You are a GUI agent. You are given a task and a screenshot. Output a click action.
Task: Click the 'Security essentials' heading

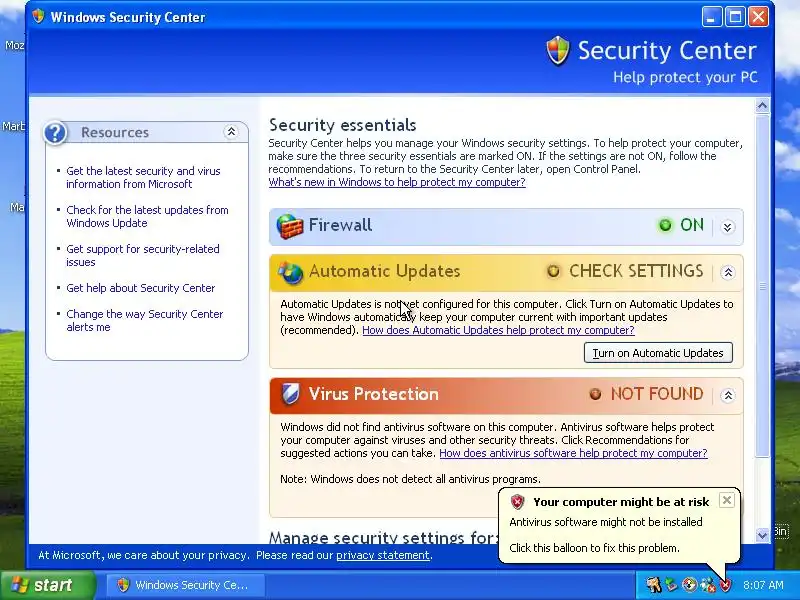coord(342,125)
